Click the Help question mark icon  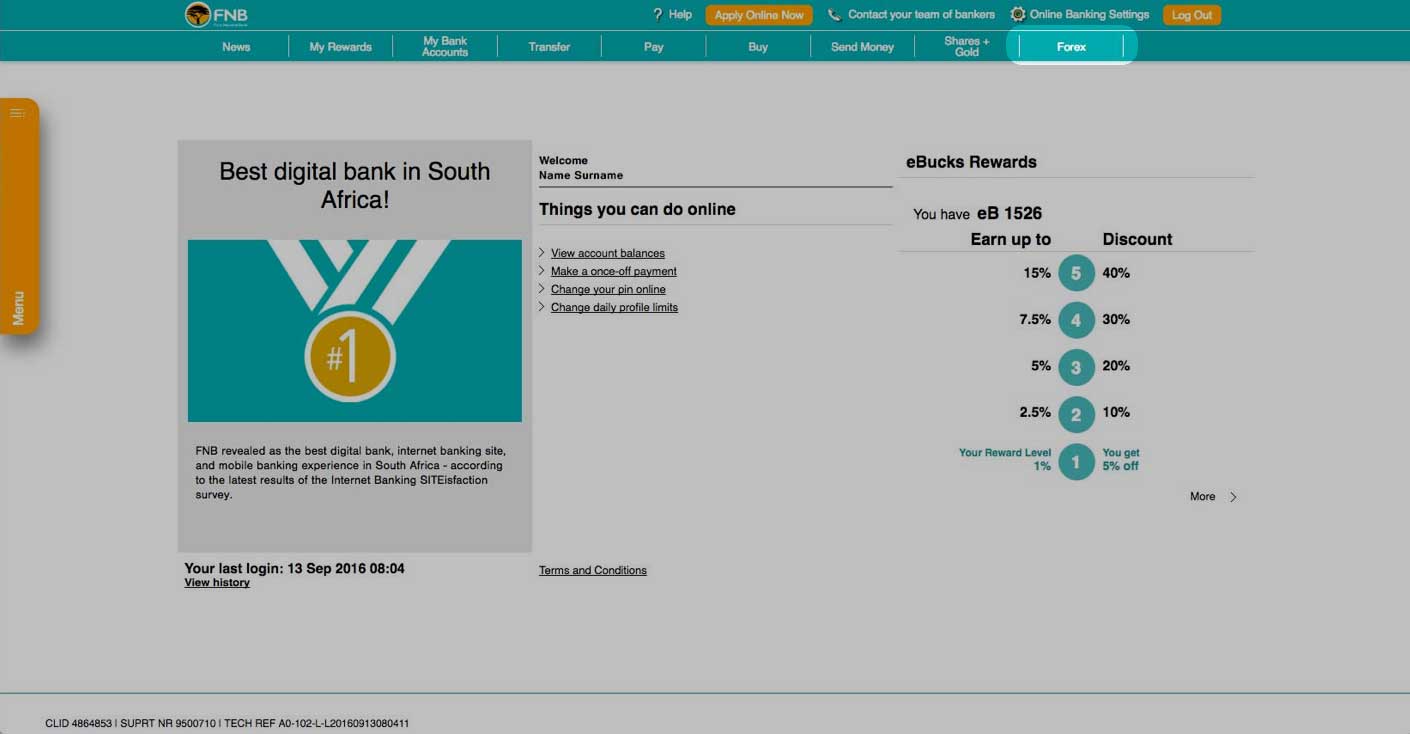point(657,14)
